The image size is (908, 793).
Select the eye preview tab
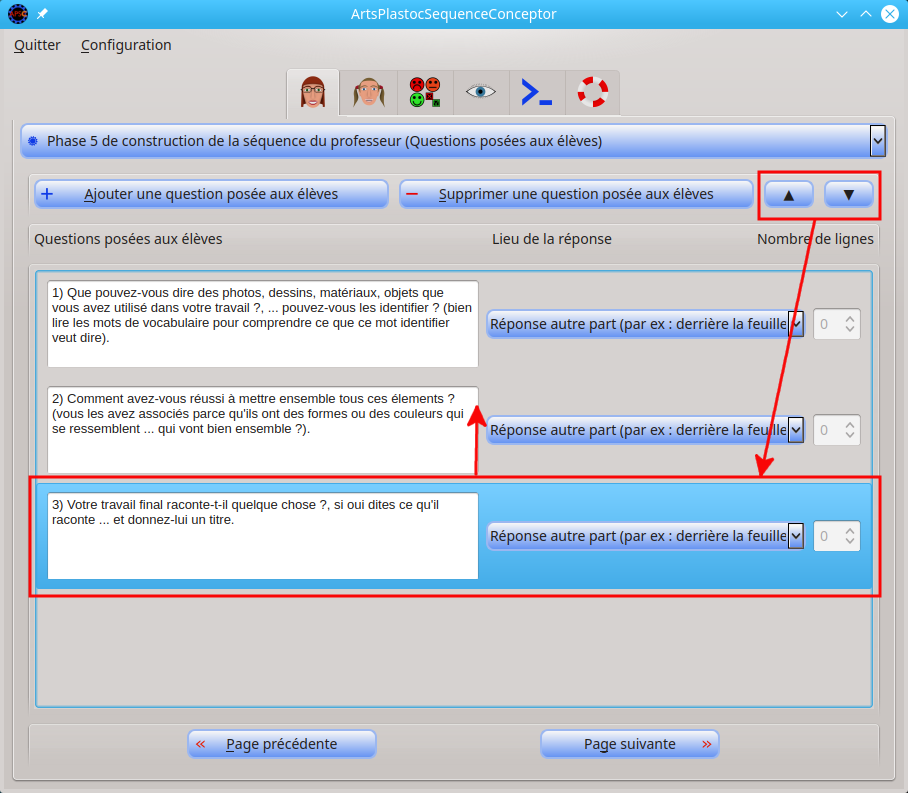tap(481, 93)
